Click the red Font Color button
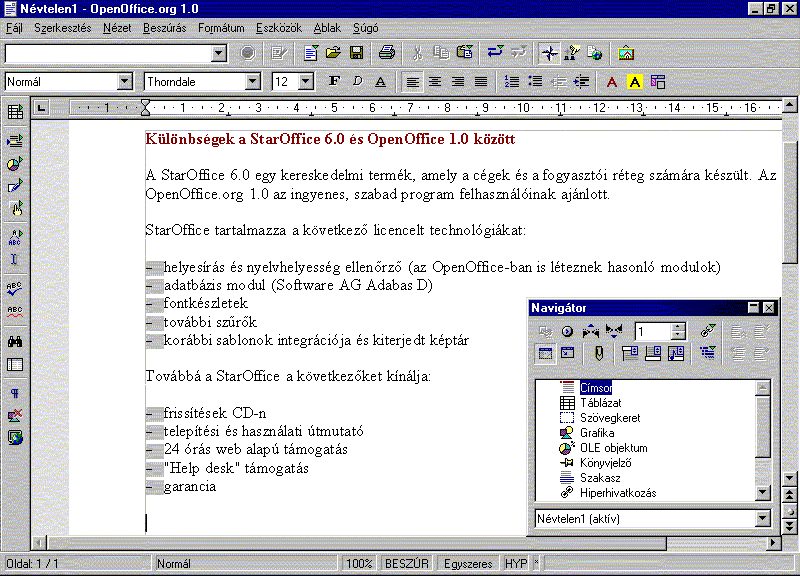The height and width of the screenshot is (576, 800). pos(612,82)
